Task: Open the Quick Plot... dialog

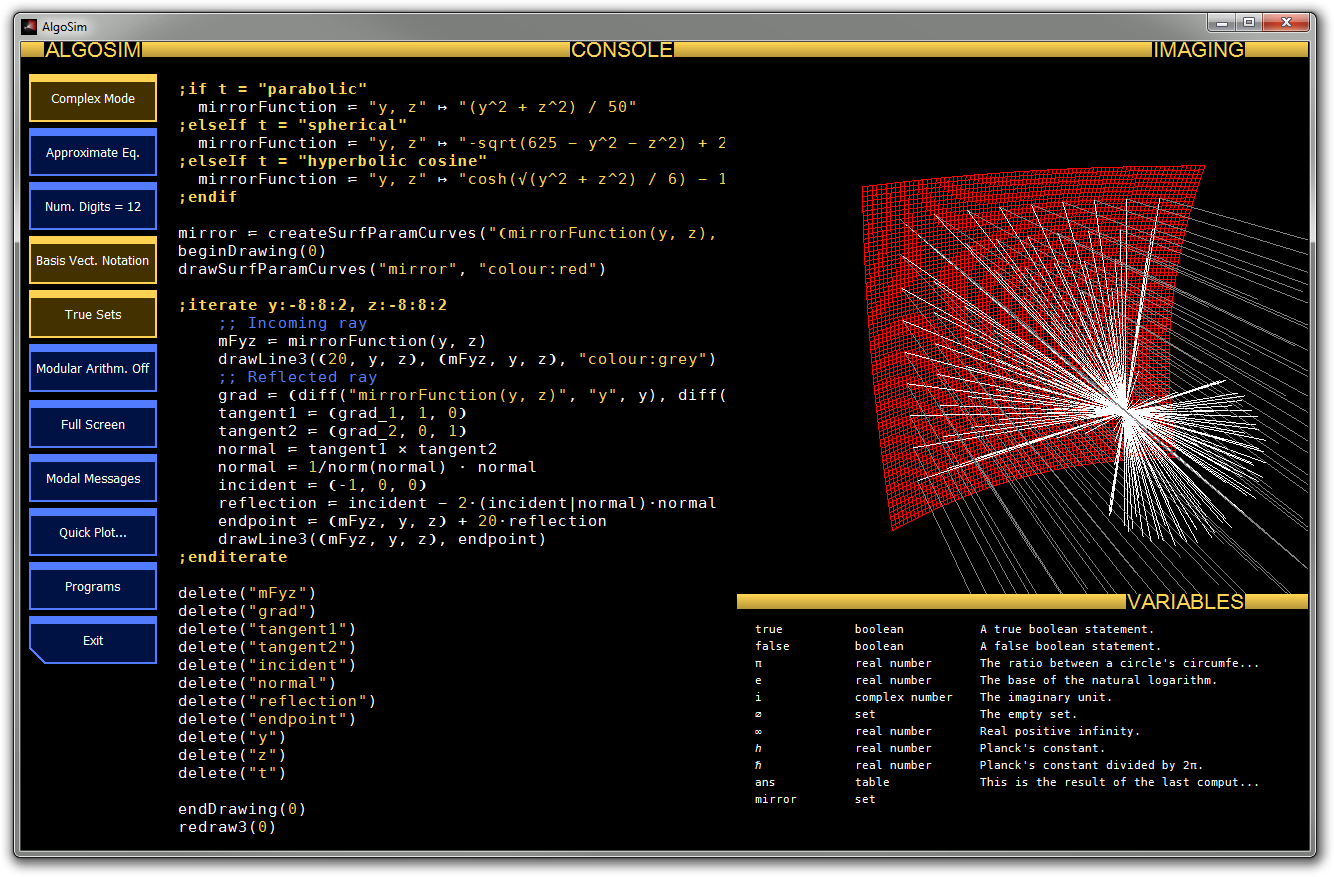Action: click(x=93, y=532)
